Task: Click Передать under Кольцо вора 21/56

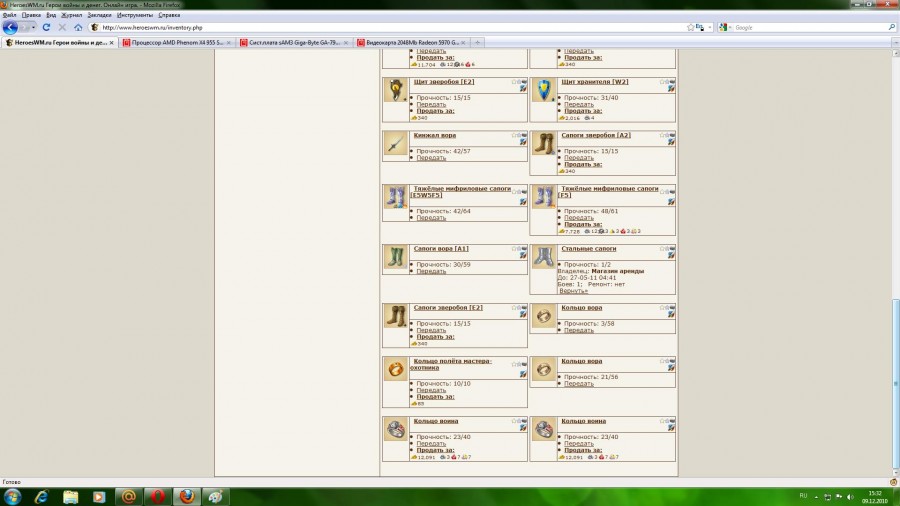Action: (x=579, y=384)
